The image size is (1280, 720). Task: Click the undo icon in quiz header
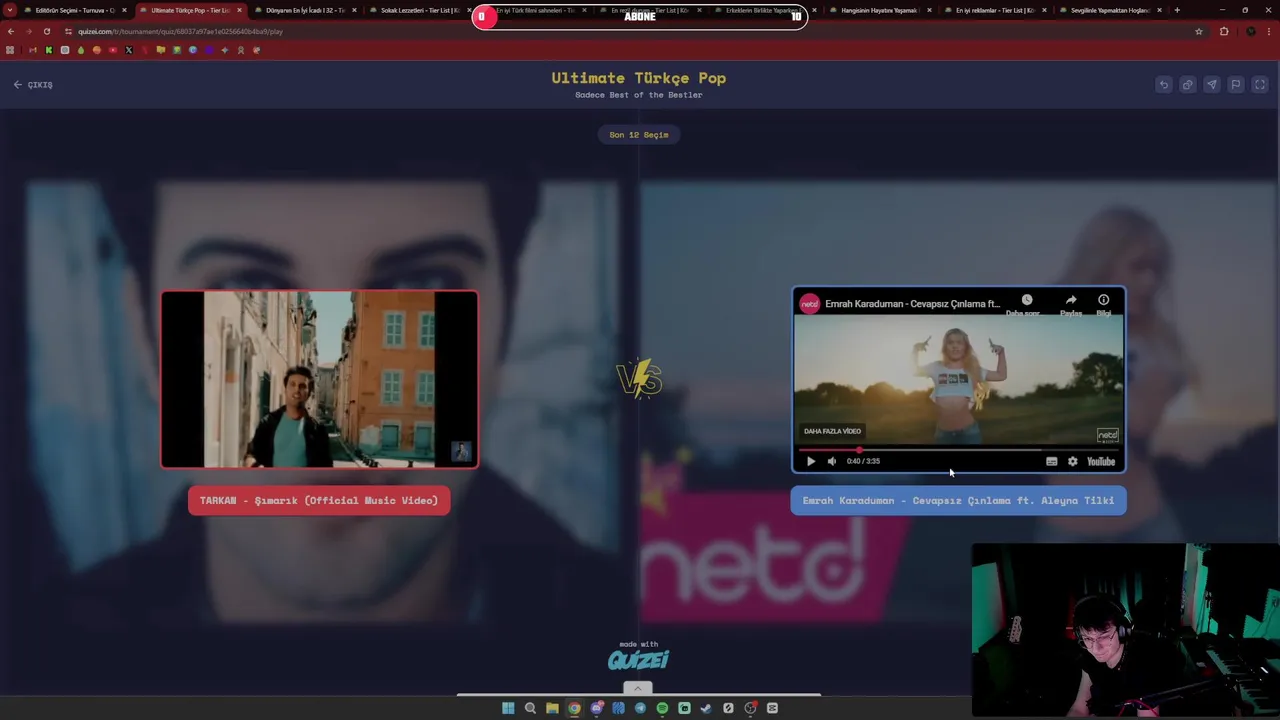click(x=1163, y=85)
